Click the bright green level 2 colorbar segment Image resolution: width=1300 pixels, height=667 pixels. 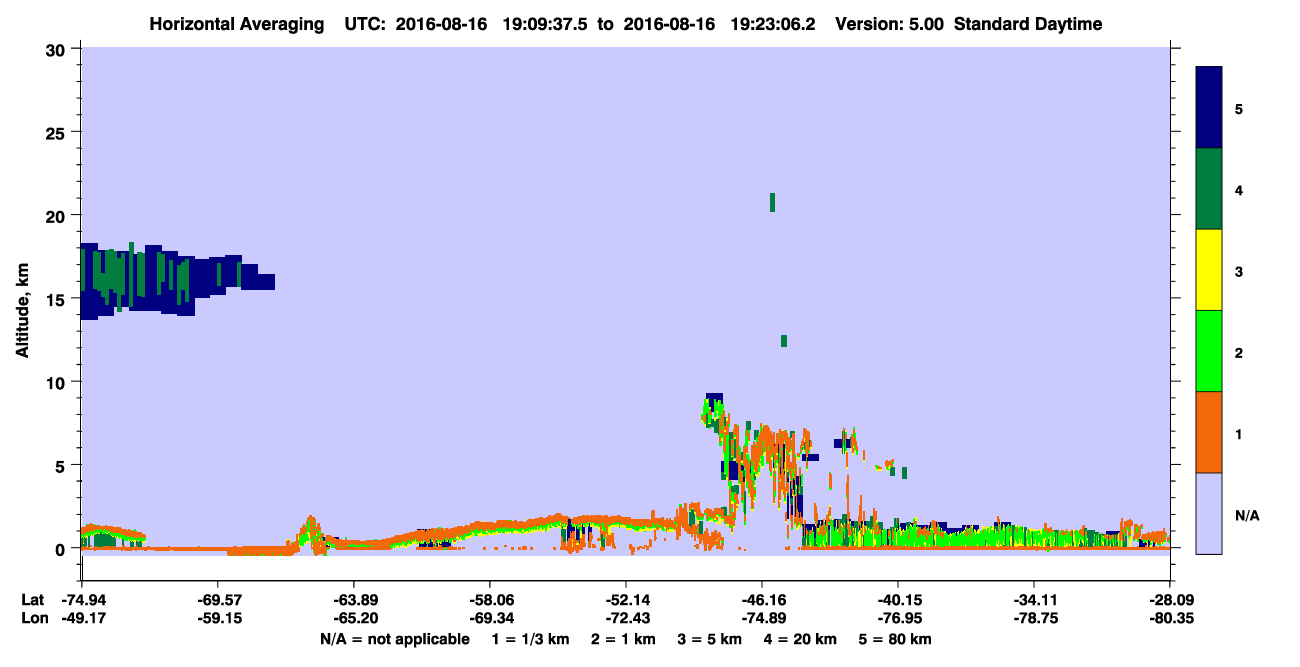click(1209, 351)
